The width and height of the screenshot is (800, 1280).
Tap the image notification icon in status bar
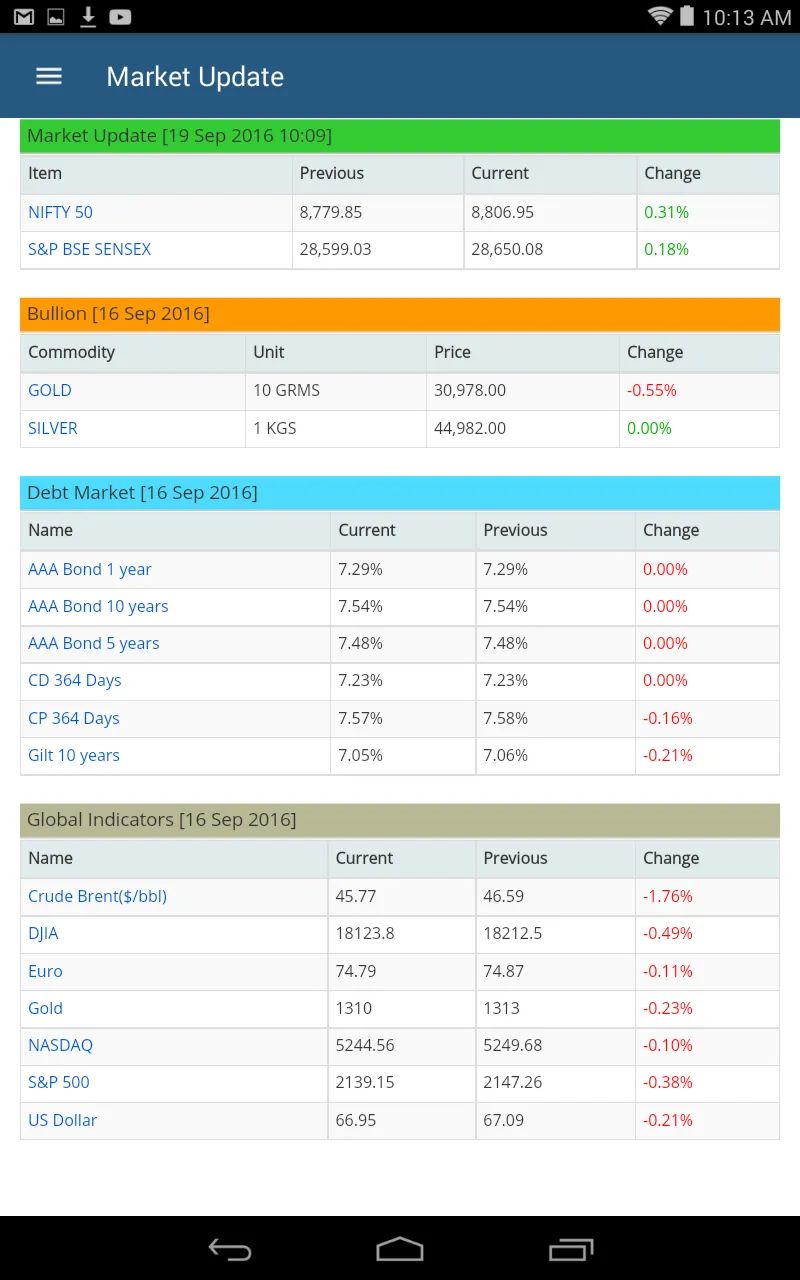point(56,17)
